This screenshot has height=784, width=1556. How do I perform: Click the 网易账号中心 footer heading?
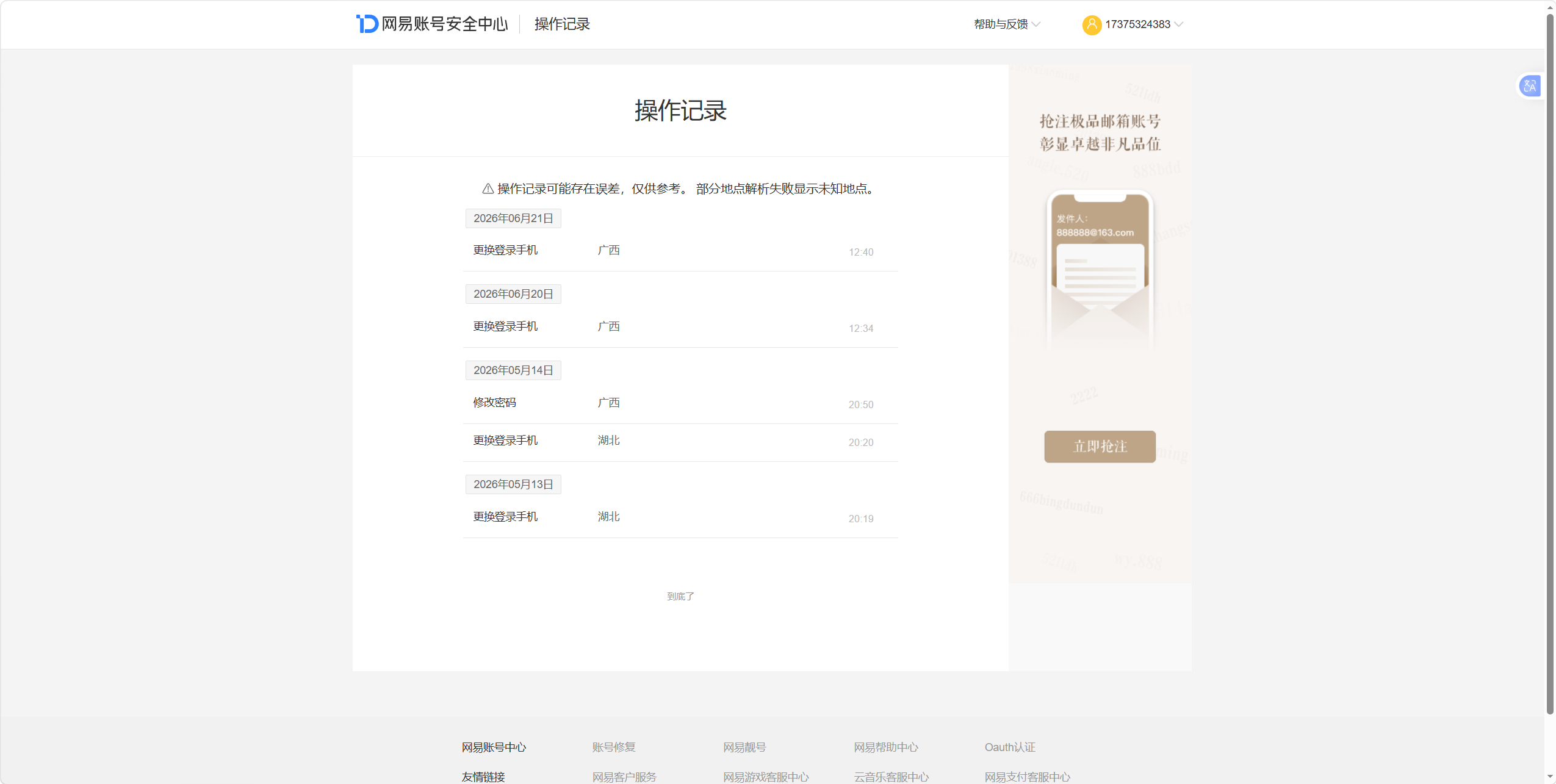[494, 747]
